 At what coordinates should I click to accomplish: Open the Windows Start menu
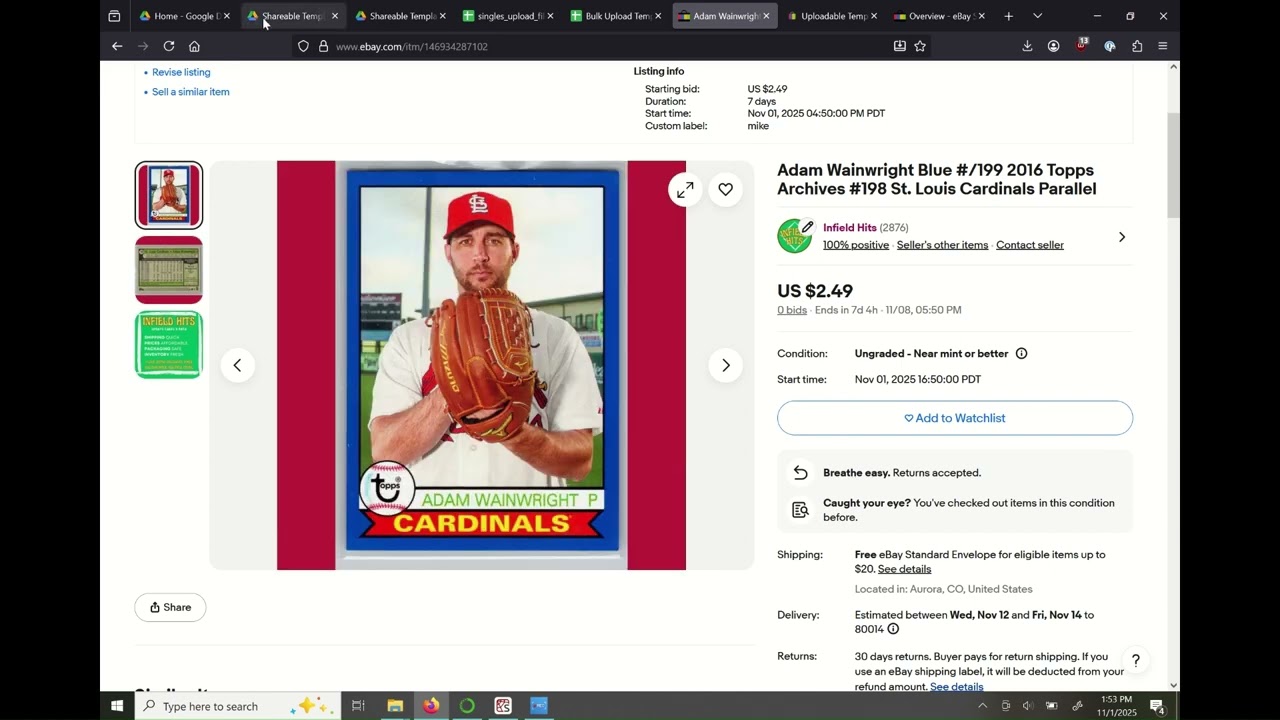coord(117,706)
